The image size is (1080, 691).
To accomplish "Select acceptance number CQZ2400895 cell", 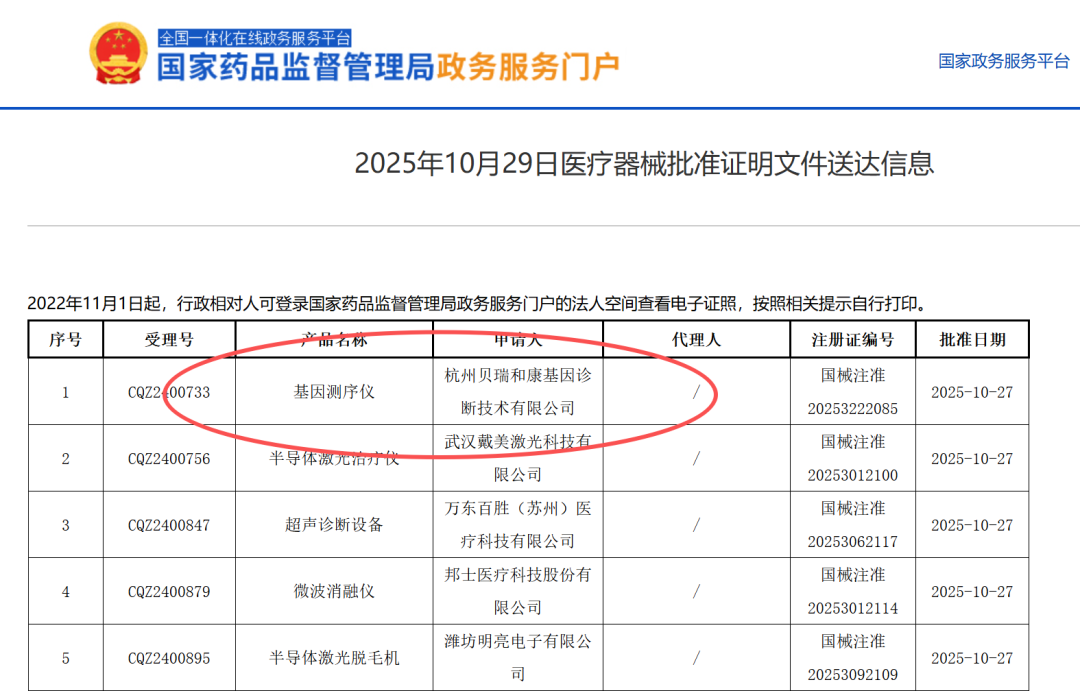I will point(169,658).
